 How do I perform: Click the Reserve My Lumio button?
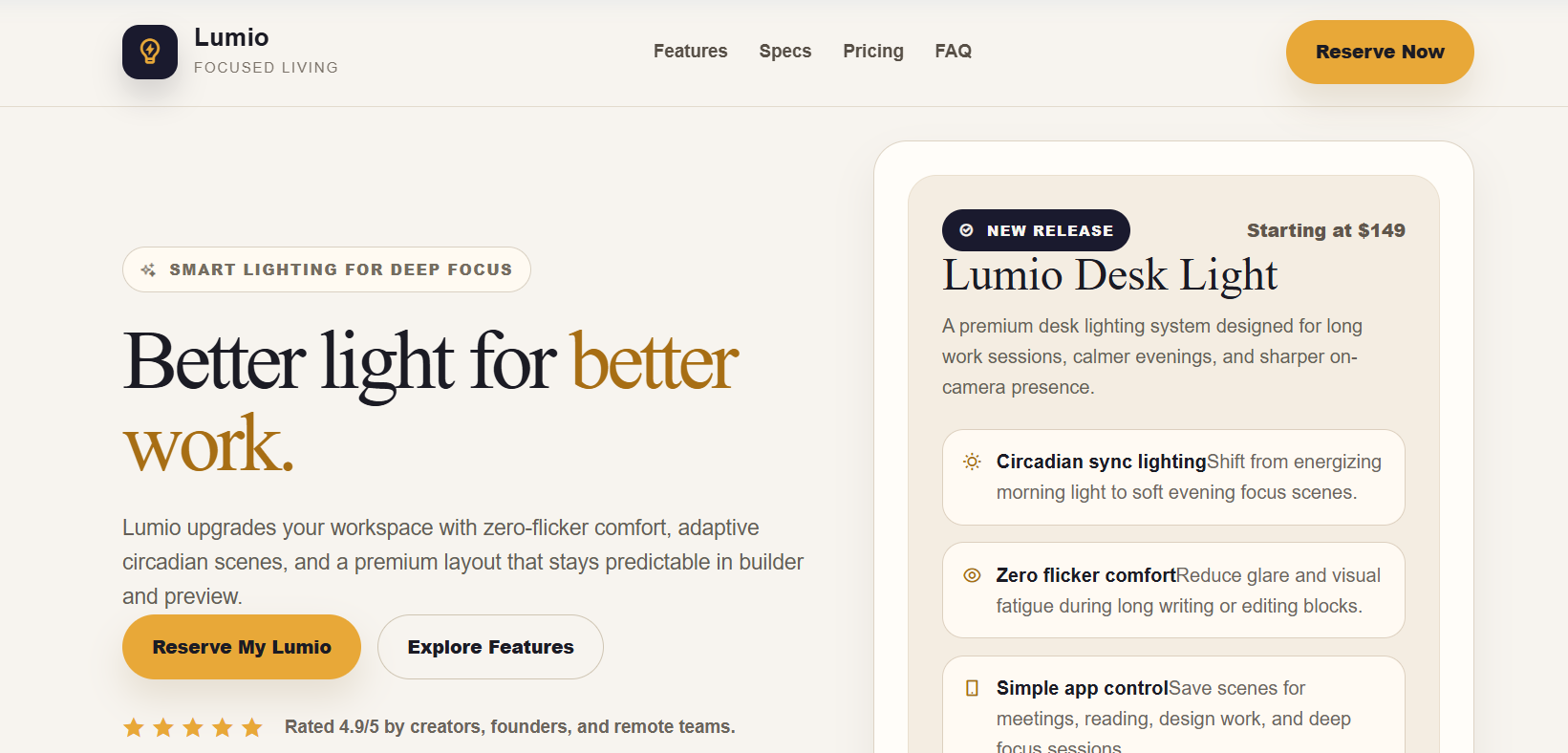(x=242, y=647)
